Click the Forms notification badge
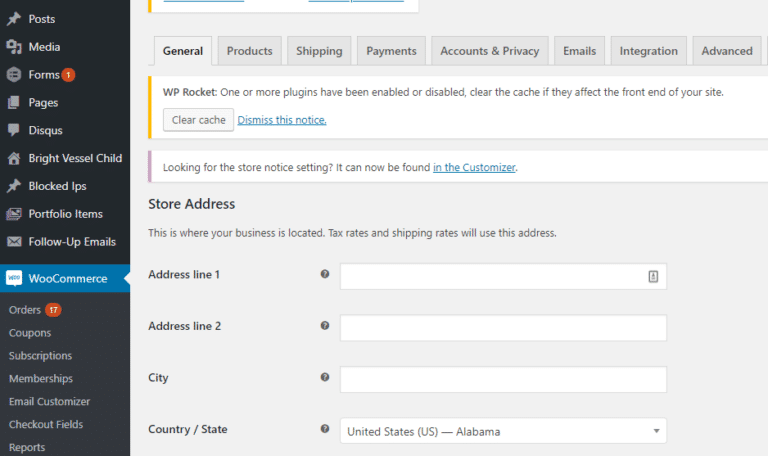Viewport: 768px width, 456px height. tap(69, 75)
